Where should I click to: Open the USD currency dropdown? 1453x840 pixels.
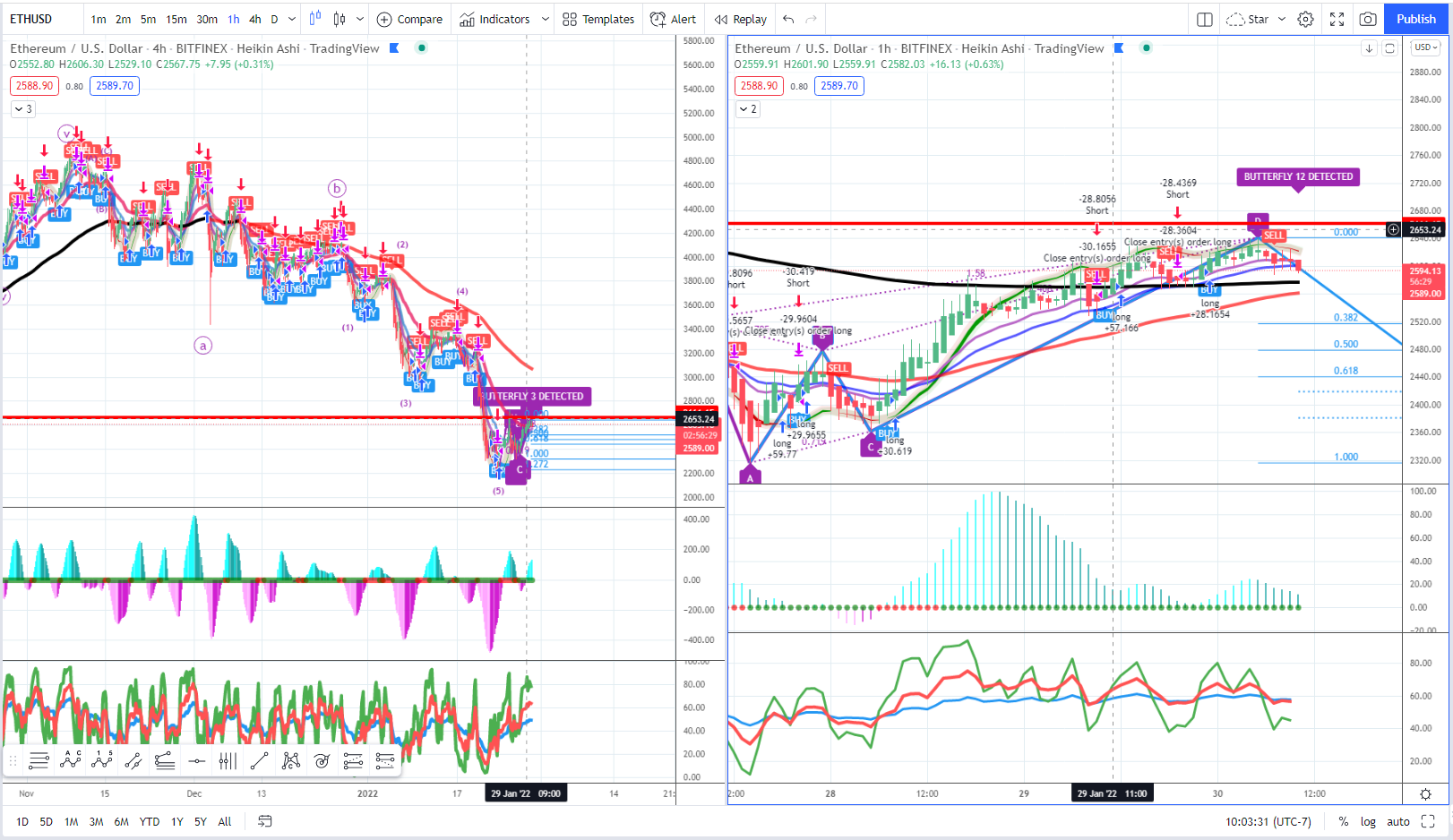click(x=1425, y=47)
